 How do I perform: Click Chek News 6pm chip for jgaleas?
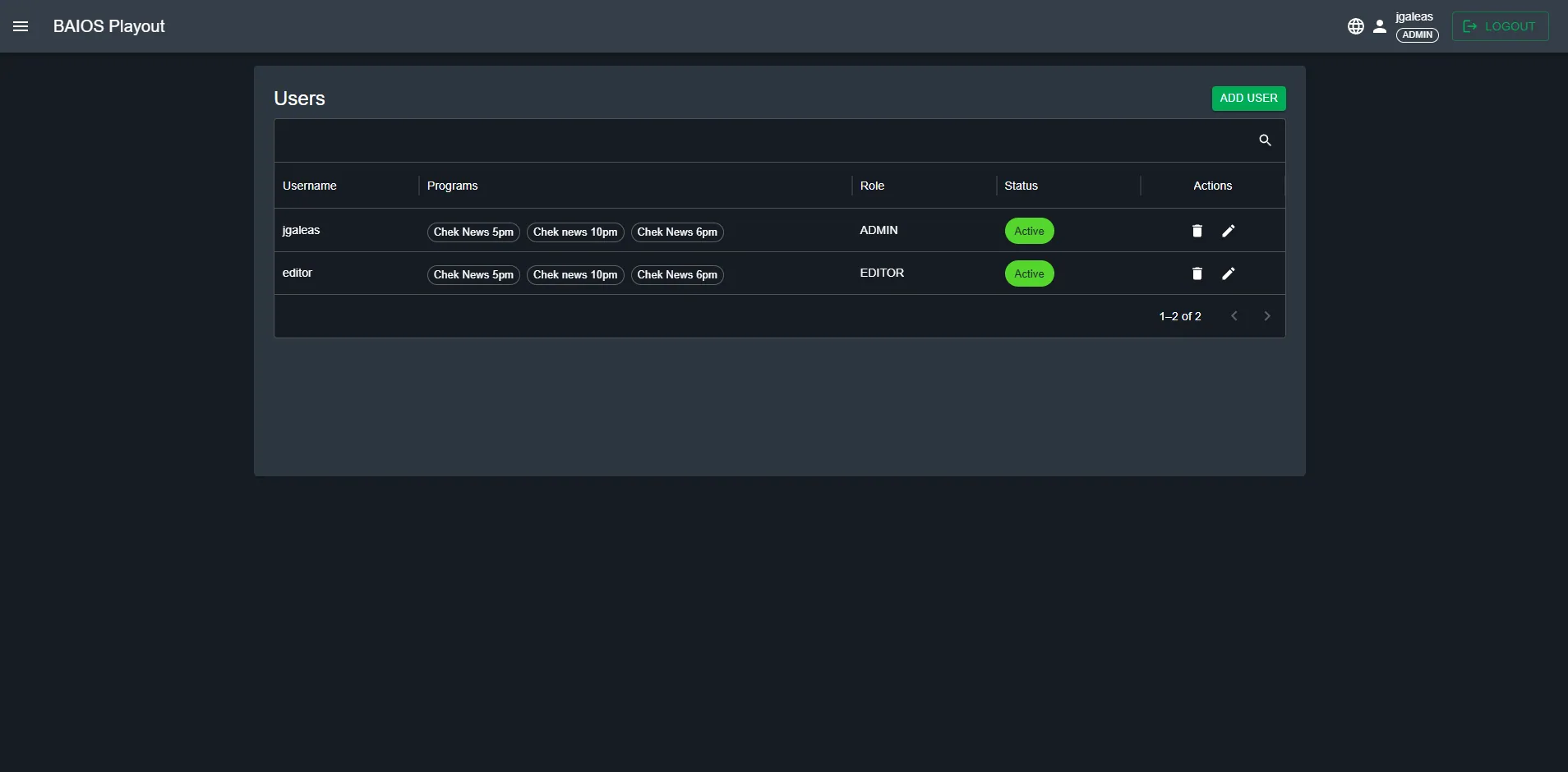(x=677, y=232)
